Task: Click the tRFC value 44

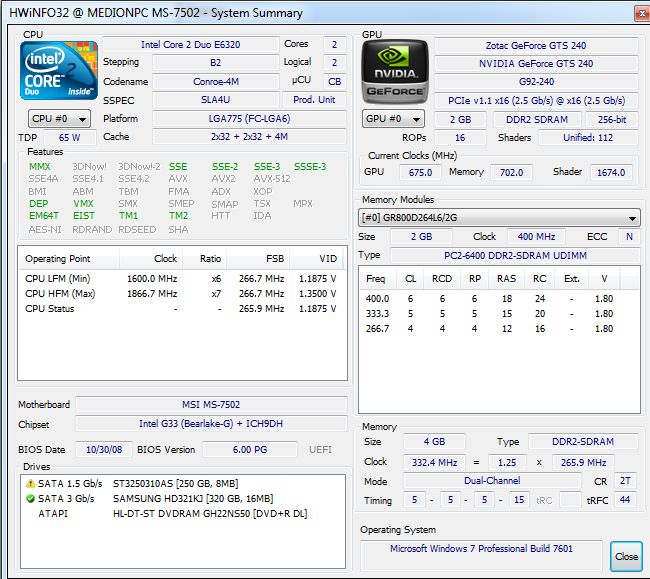Action: [x=625, y=500]
